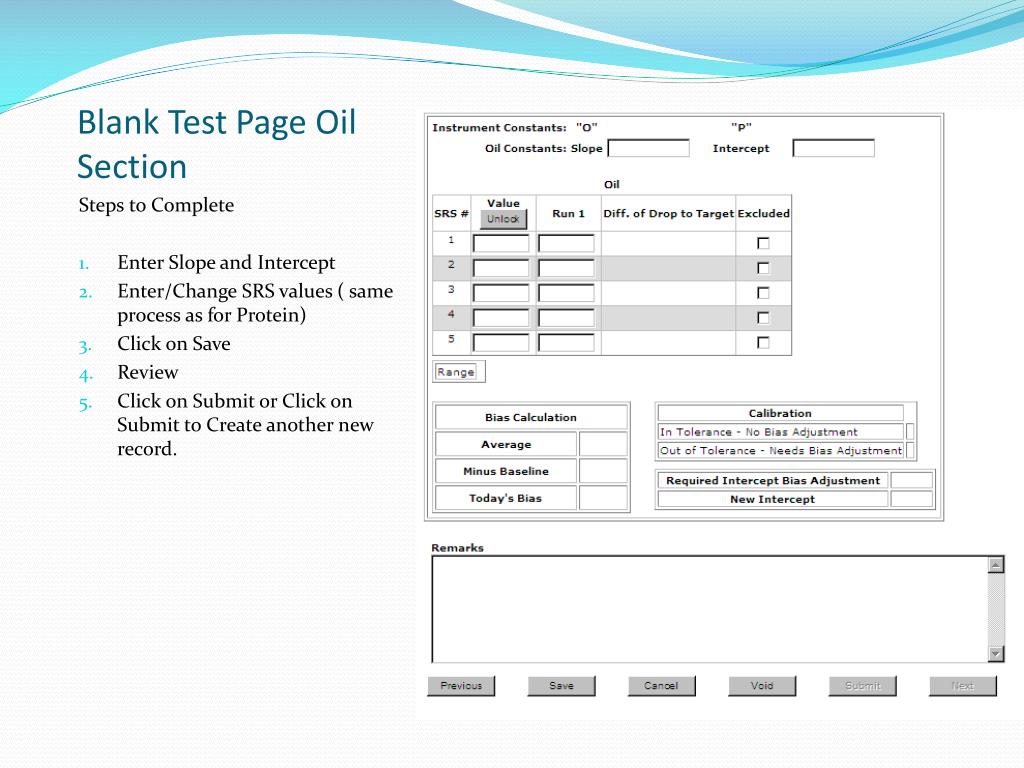The width and height of the screenshot is (1024, 768).
Task: Click the 'In Tolerance - No Bias Adjustment' text
Action: (x=758, y=432)
